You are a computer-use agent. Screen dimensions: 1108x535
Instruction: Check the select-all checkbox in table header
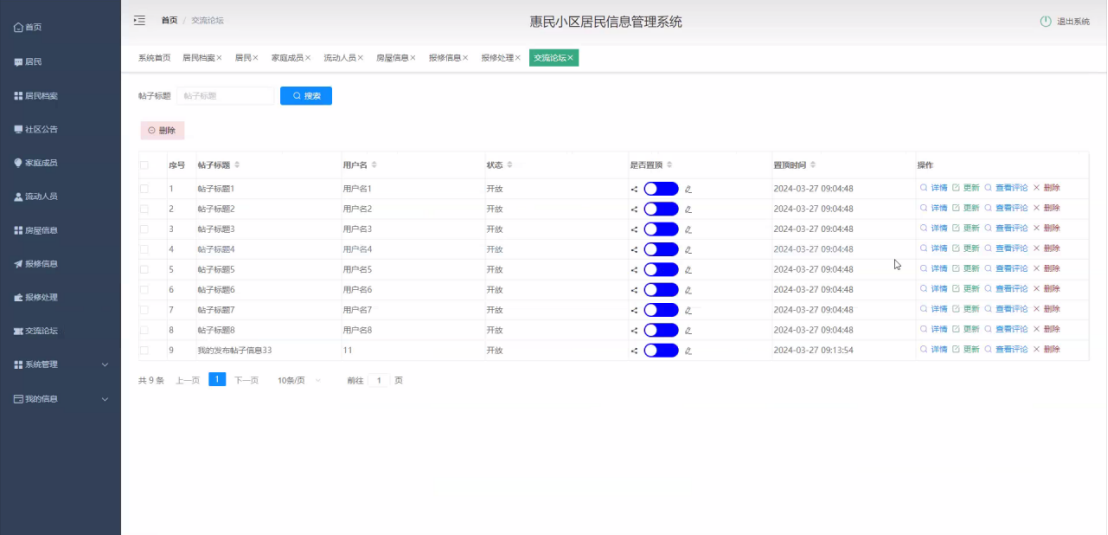[x=144, y=165]
